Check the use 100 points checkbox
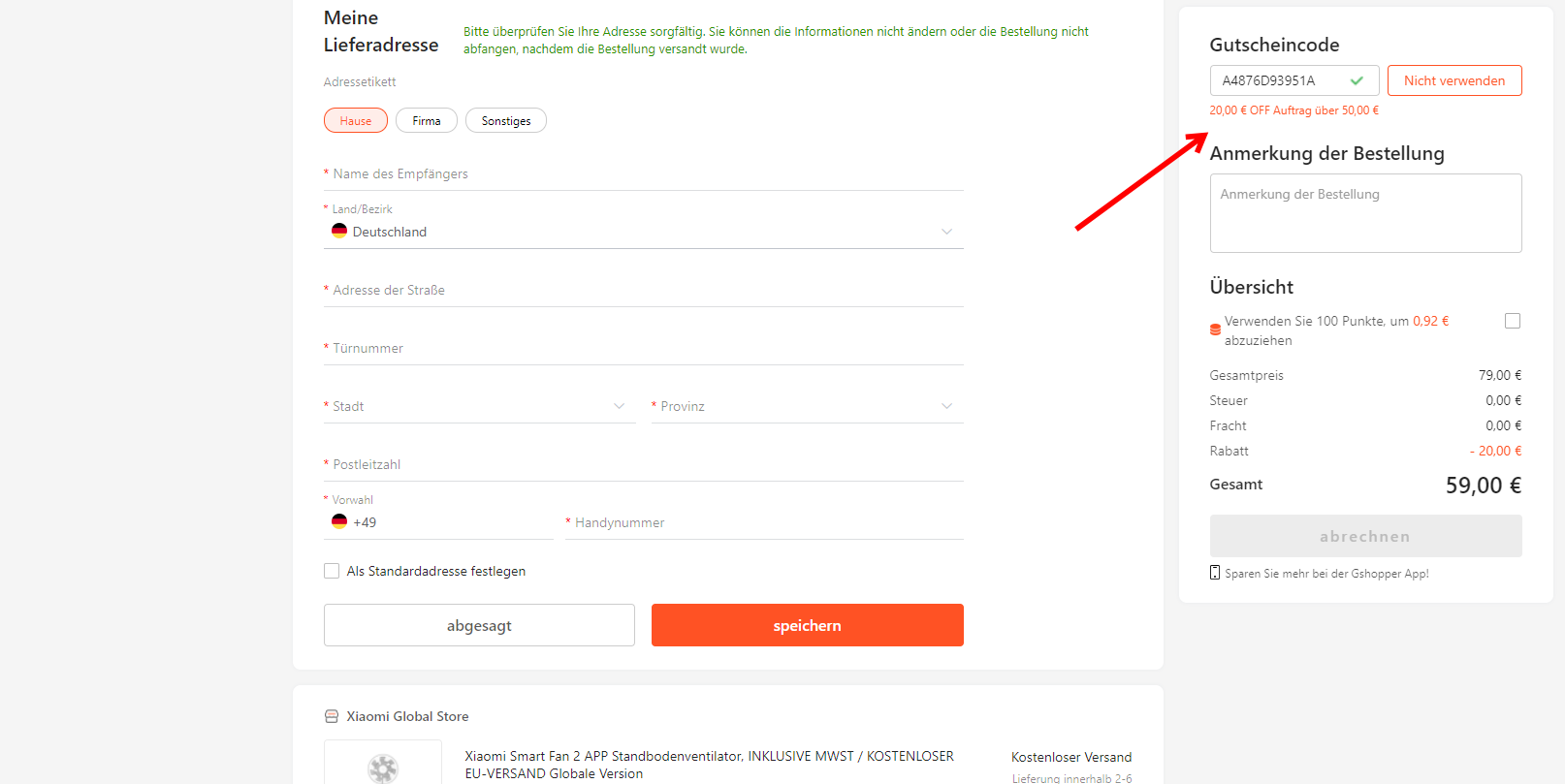The width and height of the screenshot is (1565, 784). 1513,321
